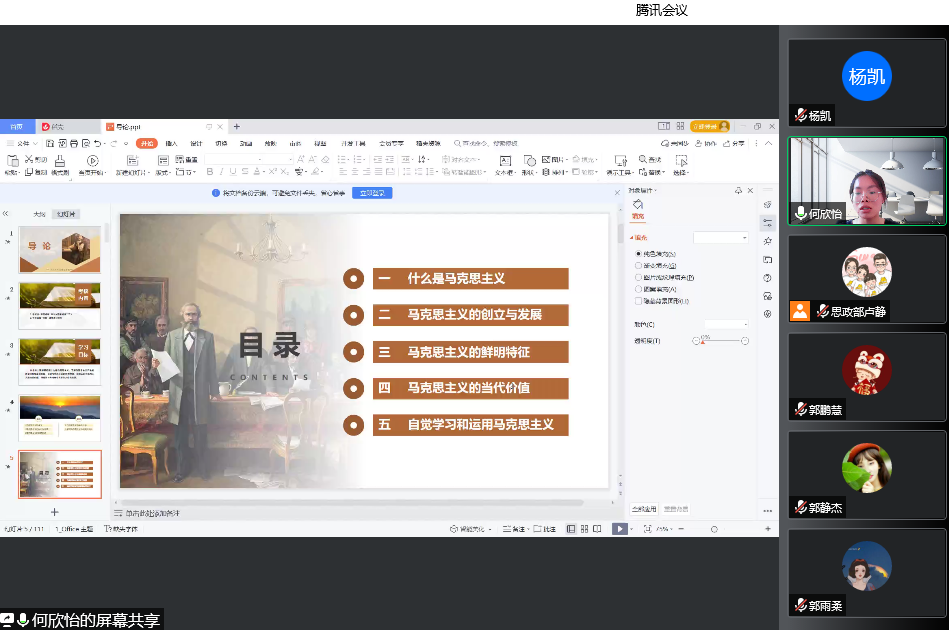Click the increase font size icon

pos(301,159)
